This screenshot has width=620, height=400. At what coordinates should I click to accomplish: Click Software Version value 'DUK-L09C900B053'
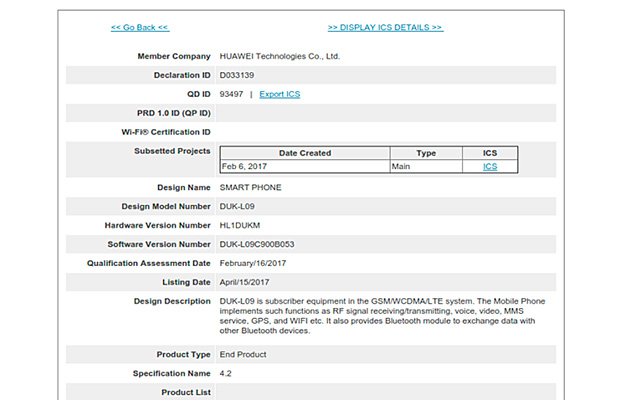coord(257,244)
